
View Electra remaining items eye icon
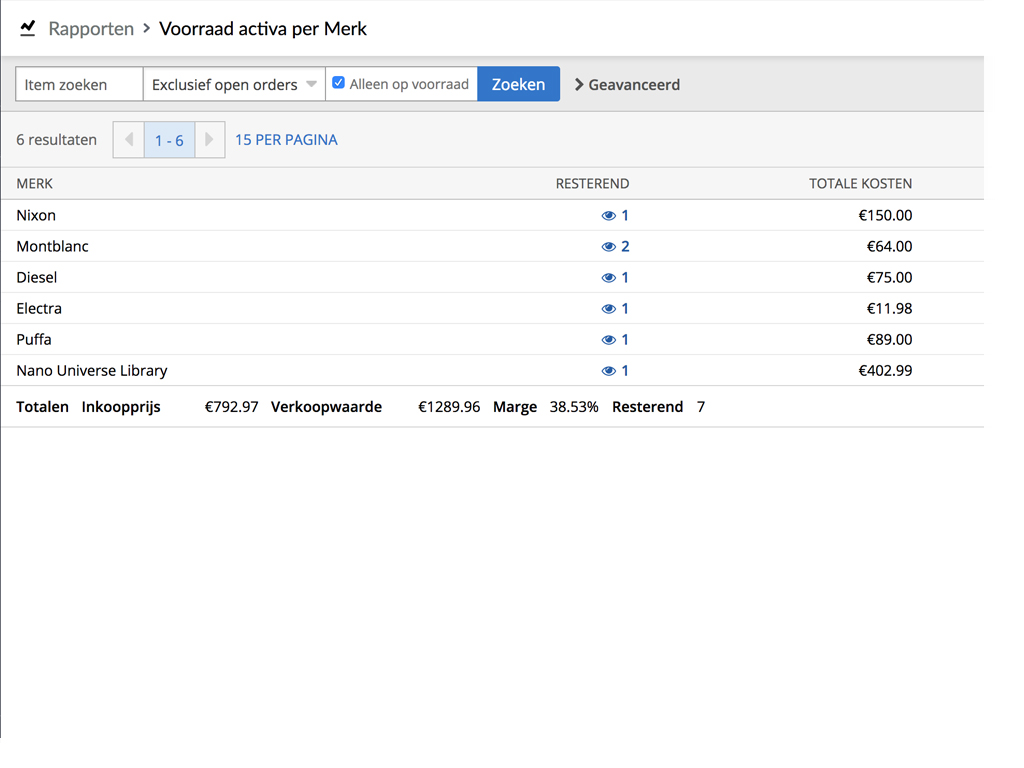coord(609,309)
